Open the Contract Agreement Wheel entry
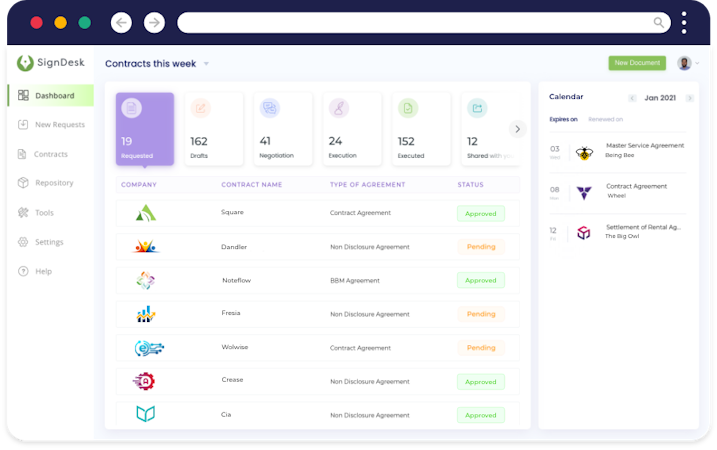 [x=618, y=193]
